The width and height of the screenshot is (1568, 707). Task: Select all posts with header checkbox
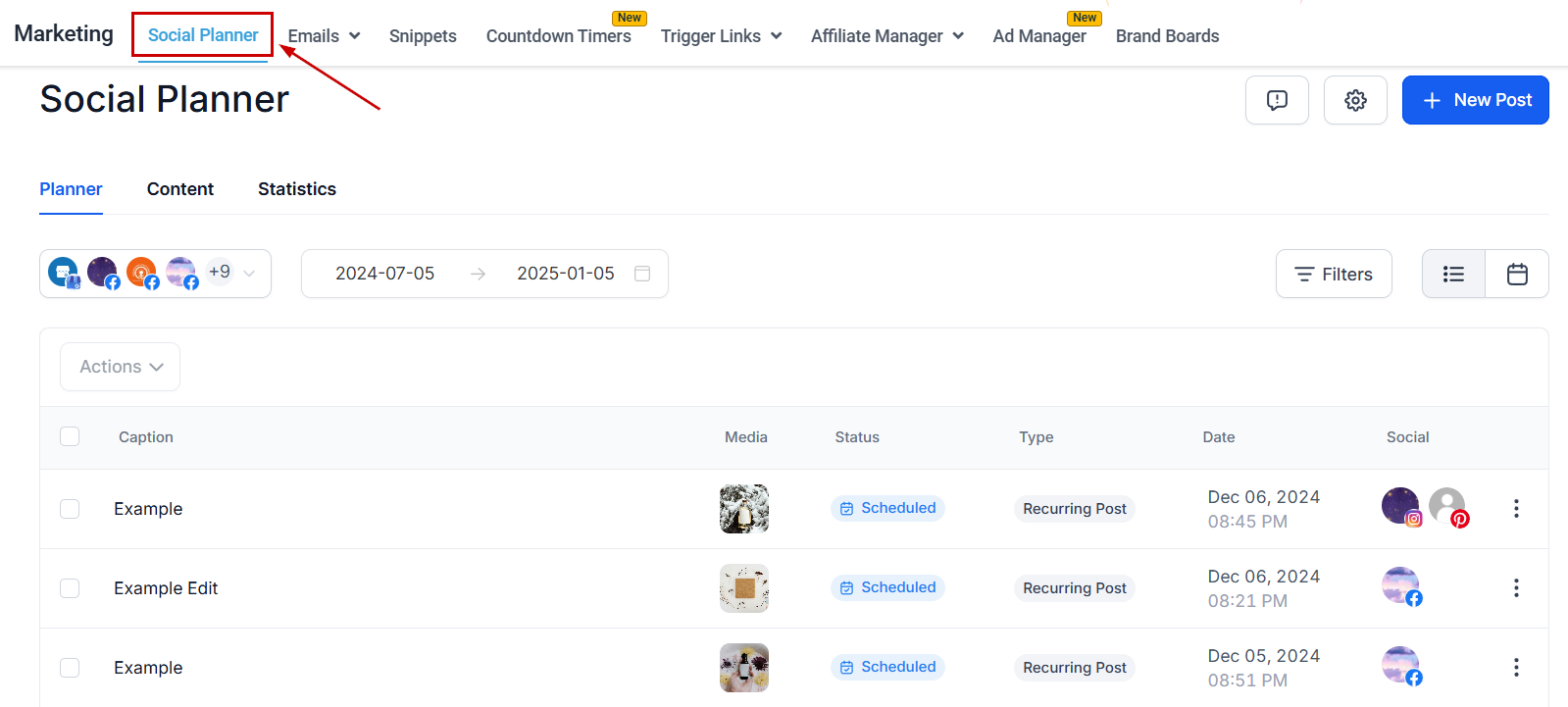tap(70, 436)
